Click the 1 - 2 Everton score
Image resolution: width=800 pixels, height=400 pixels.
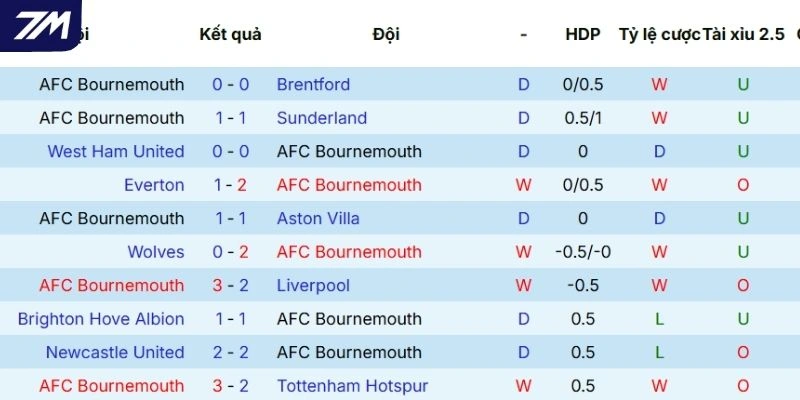pyautogui.click(x=231, y=185)
